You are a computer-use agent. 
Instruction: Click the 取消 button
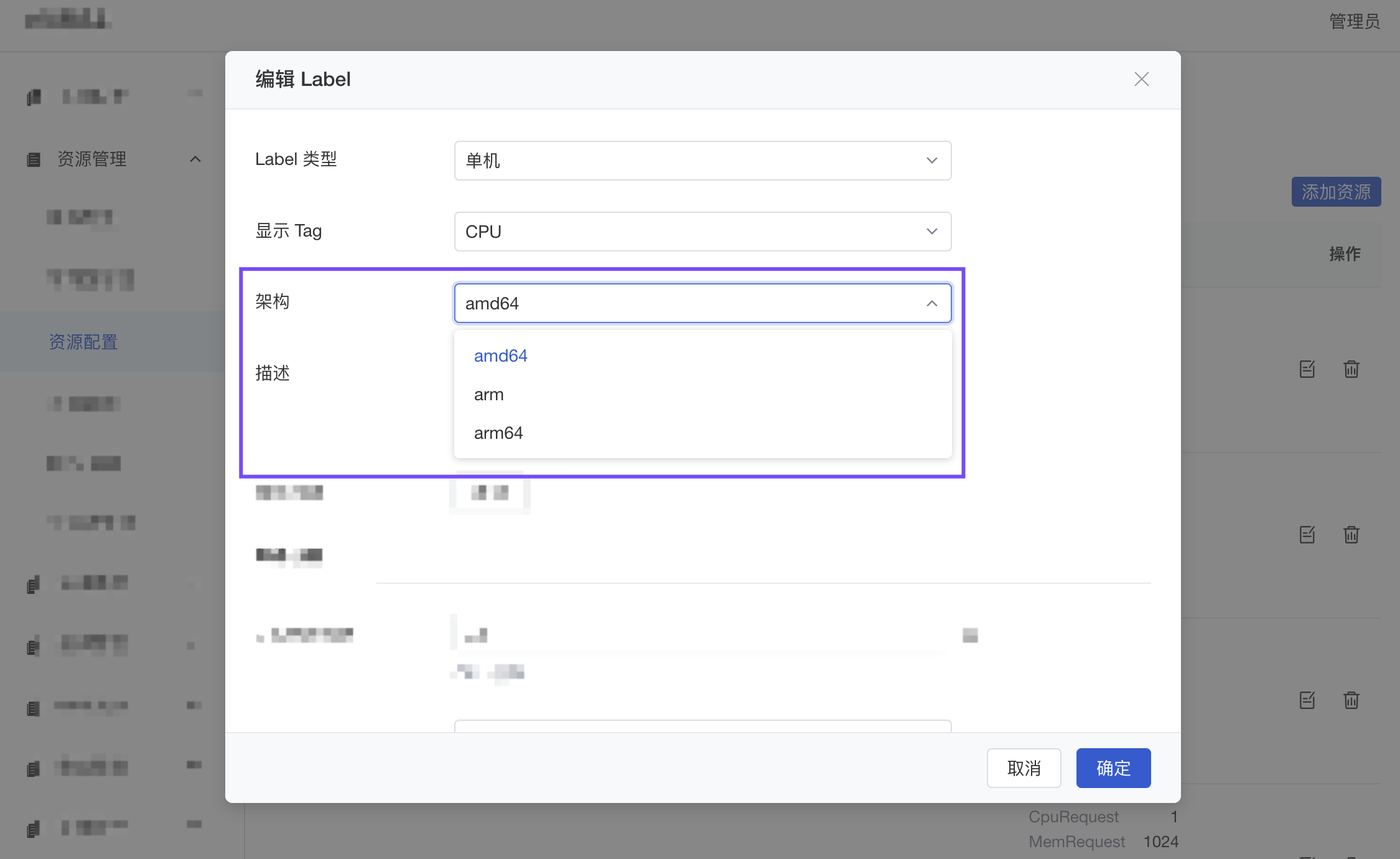pyautogui.click(x=1024, y=768)
